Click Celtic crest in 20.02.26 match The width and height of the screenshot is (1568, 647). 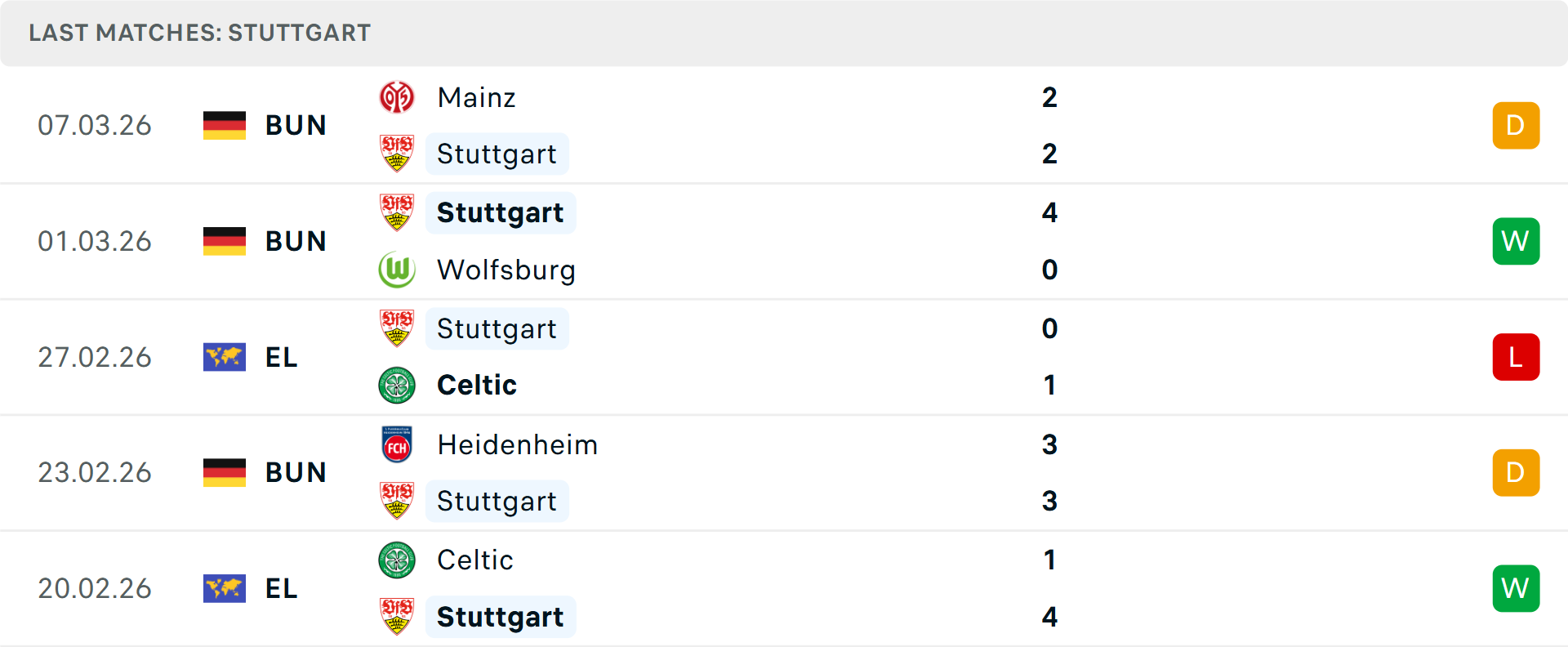(x=397, y=560)
